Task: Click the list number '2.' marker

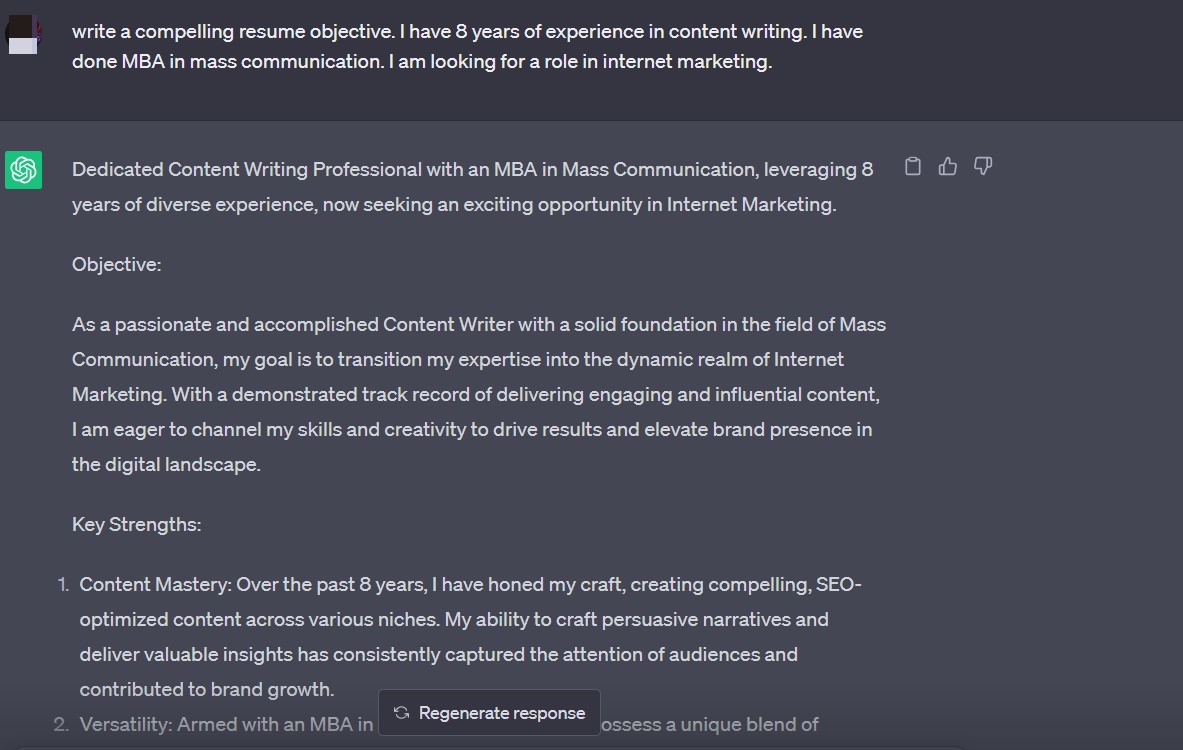Action: tap(61, 724)
